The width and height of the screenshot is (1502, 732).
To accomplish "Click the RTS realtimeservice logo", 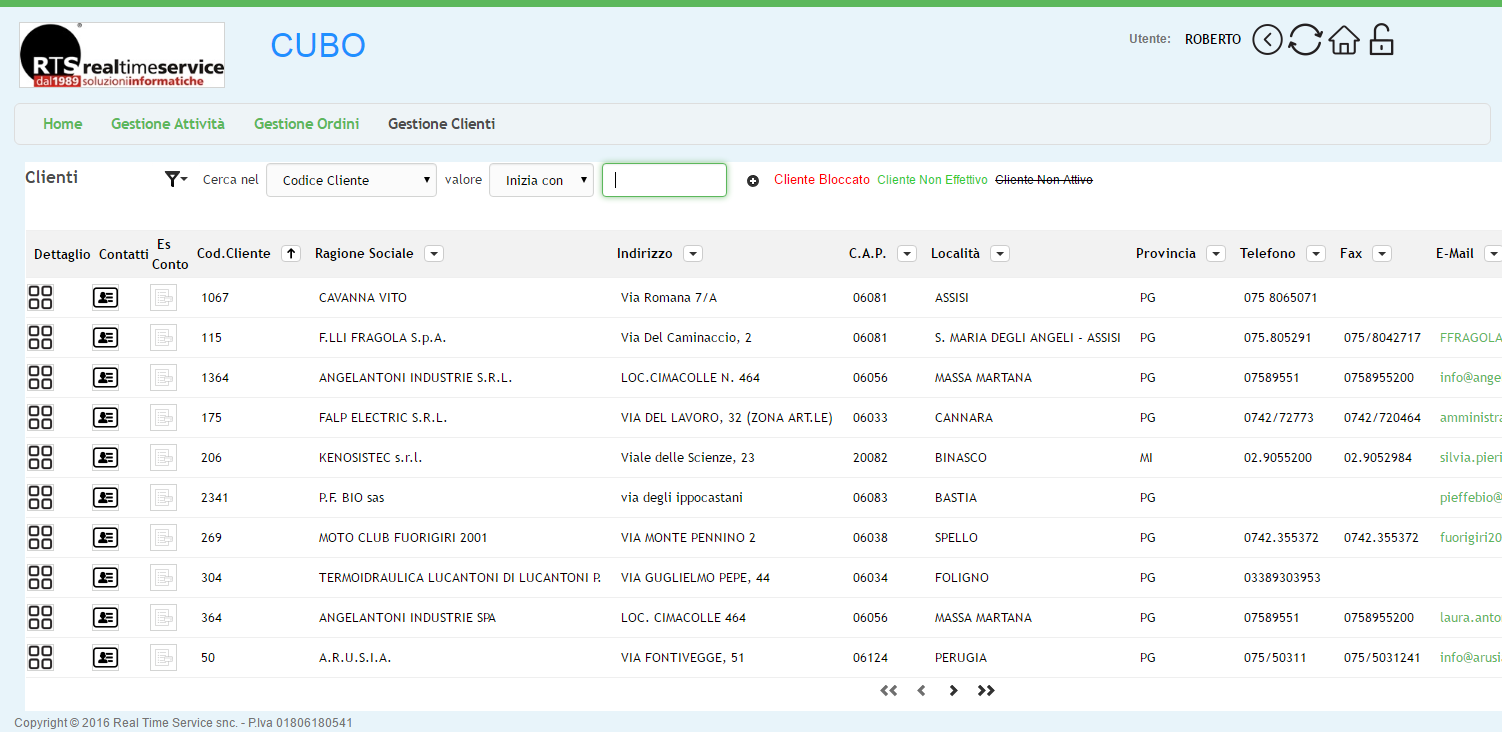I will (122, 55).
